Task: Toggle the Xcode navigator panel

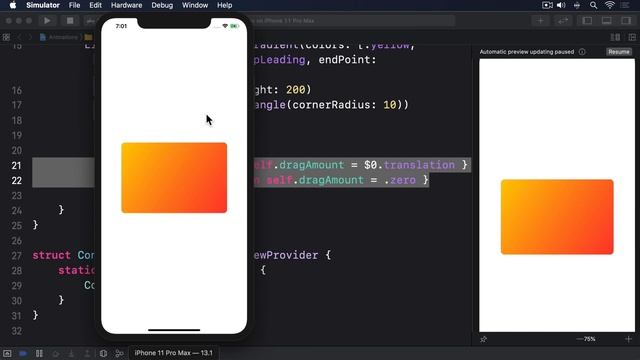Action: [587, 20]
